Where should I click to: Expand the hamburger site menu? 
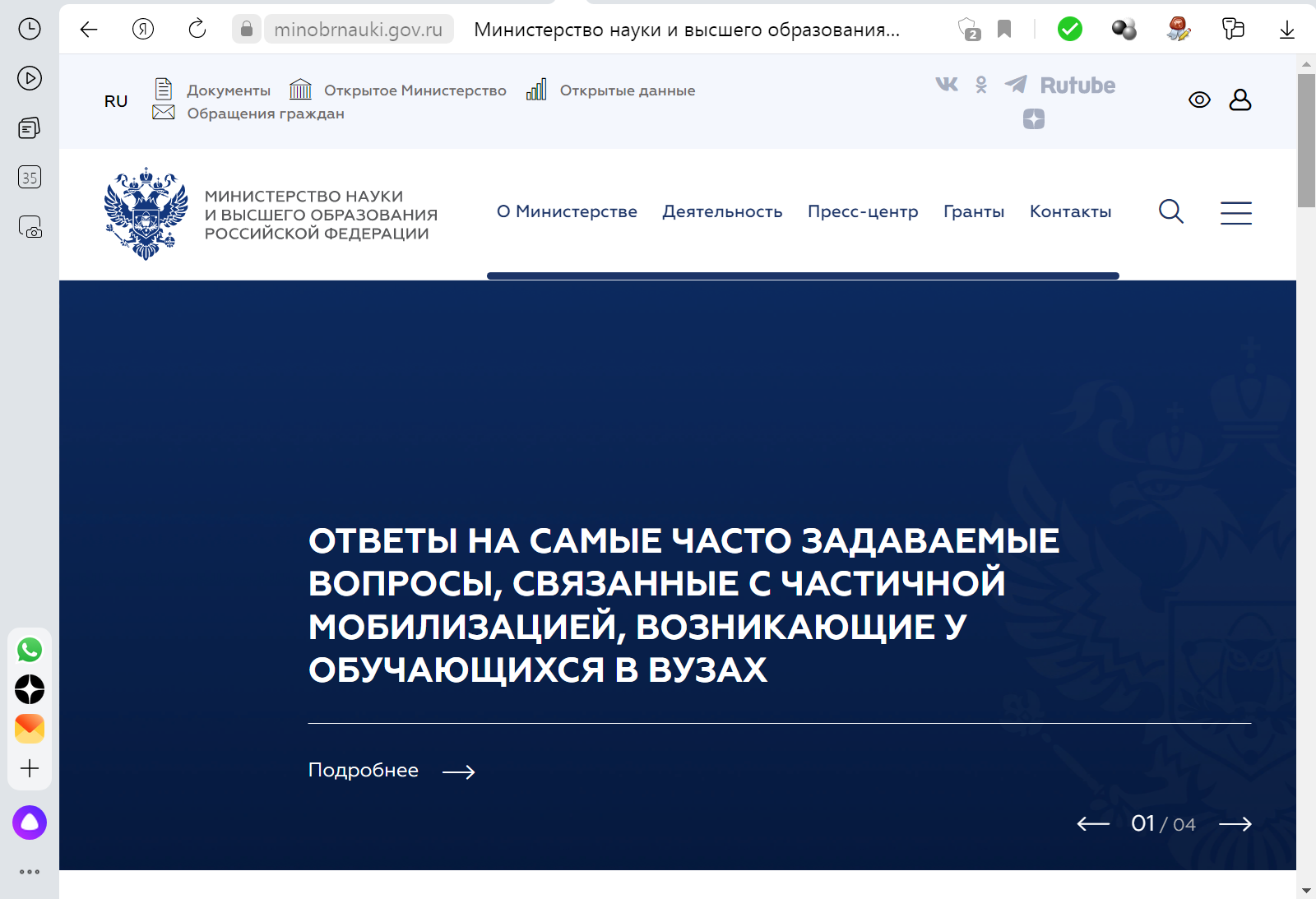(x=1235, y=213)
